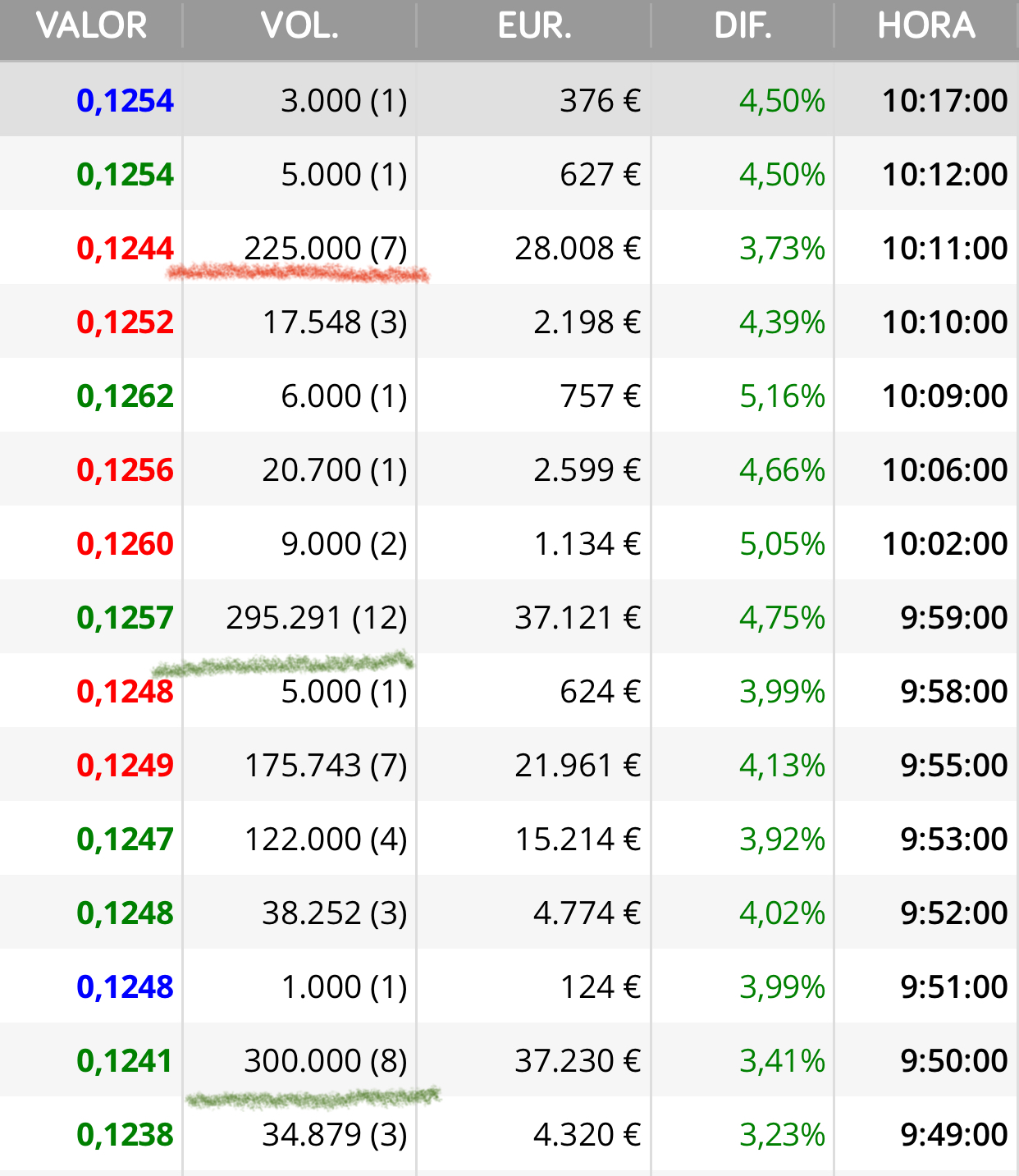The image size is (1019, 1176).
Task: Click amount 757 €
Action: tap(601, 396)
